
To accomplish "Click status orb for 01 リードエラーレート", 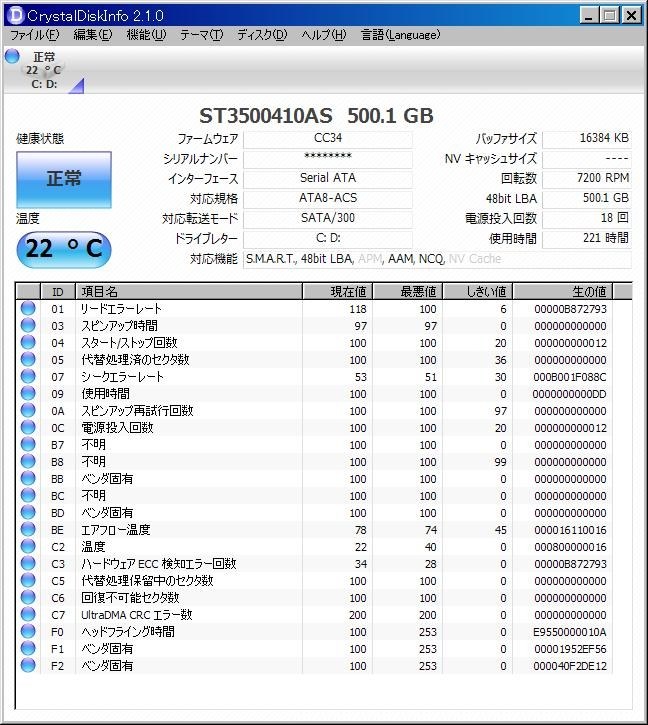I will (x=28, y=308).
